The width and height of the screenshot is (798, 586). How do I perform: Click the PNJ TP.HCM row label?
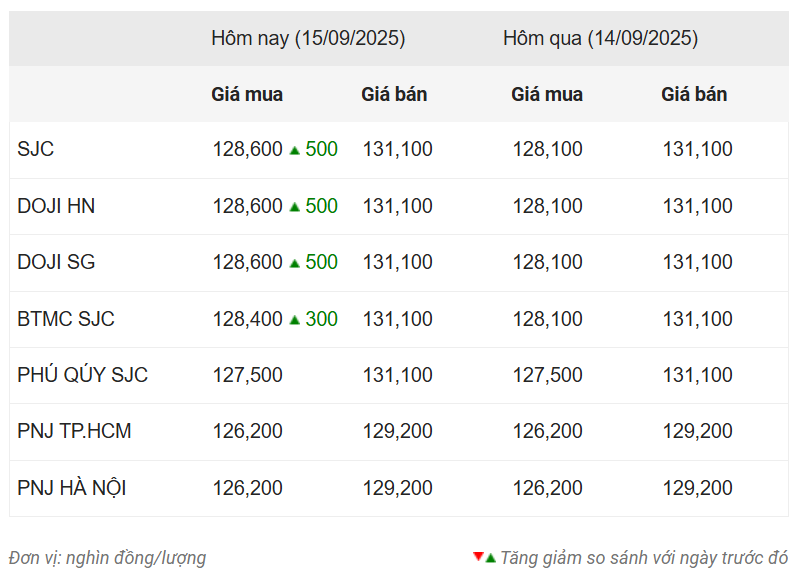click(x=74, y=431)
